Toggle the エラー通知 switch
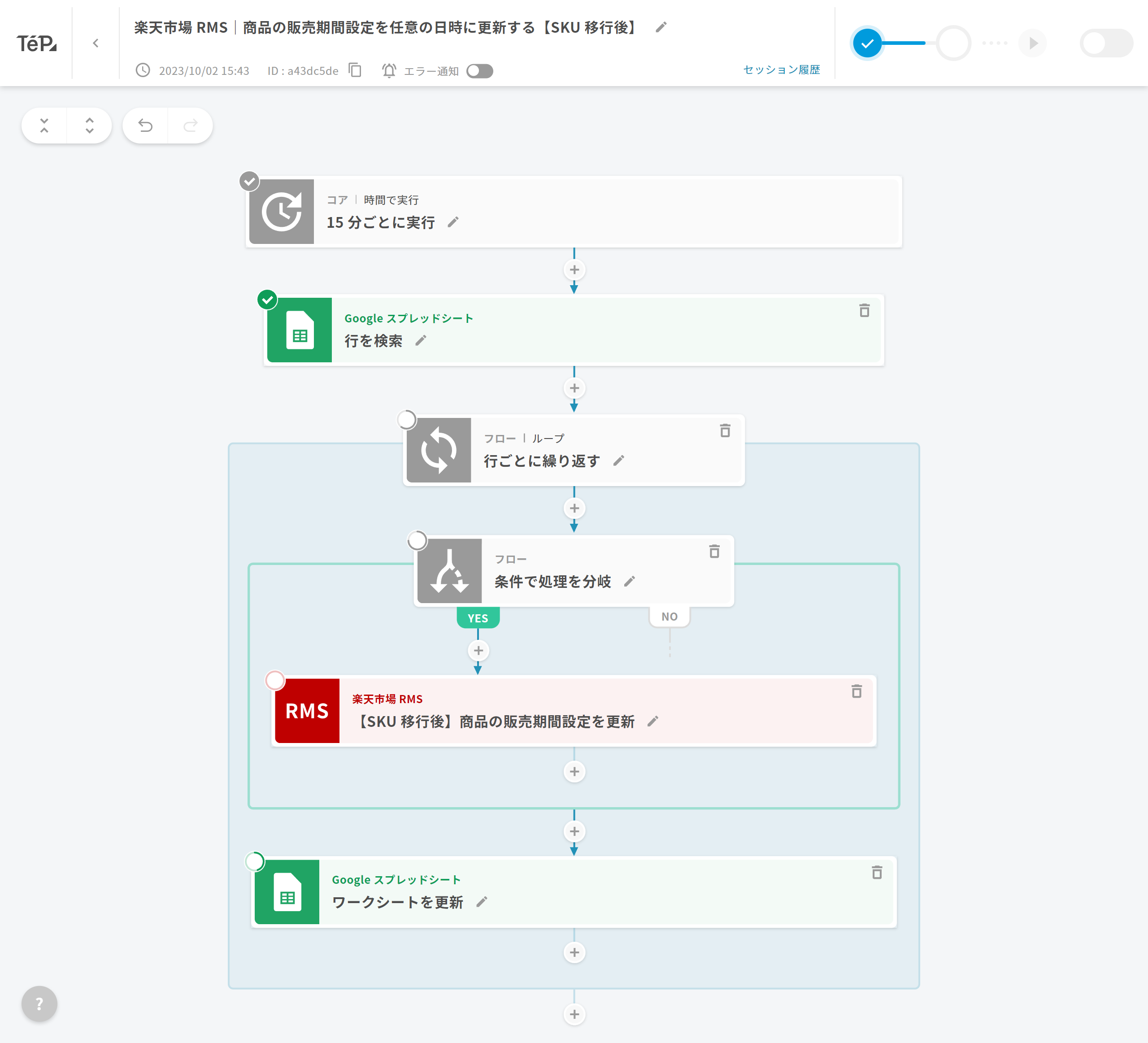Screen dimensions: 1148x1043 pyautogui.click(x=479, y=70)
